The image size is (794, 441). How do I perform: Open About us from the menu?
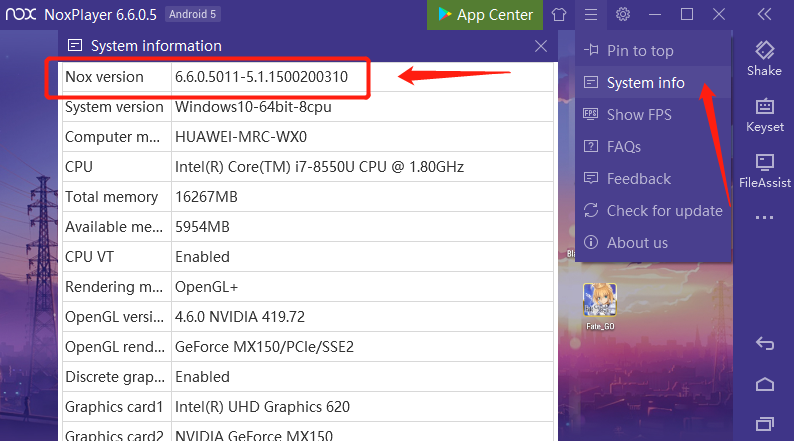tap(653, 243)
